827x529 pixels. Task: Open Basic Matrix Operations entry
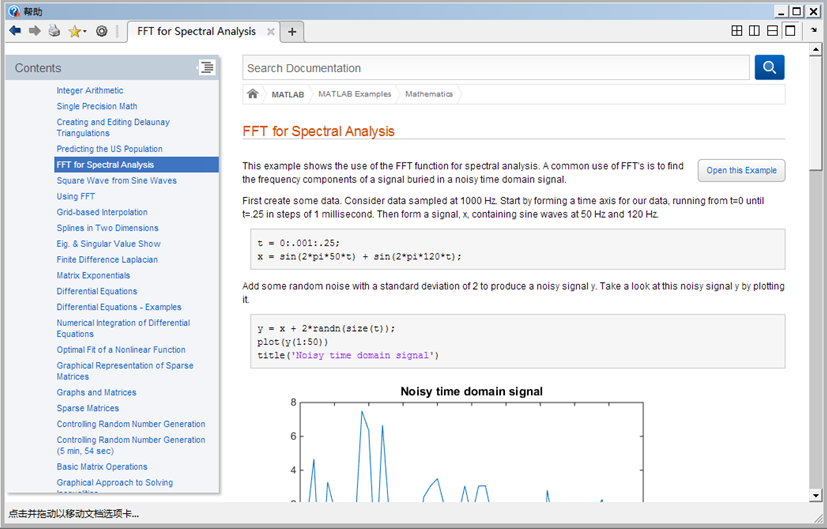(102, 467)
